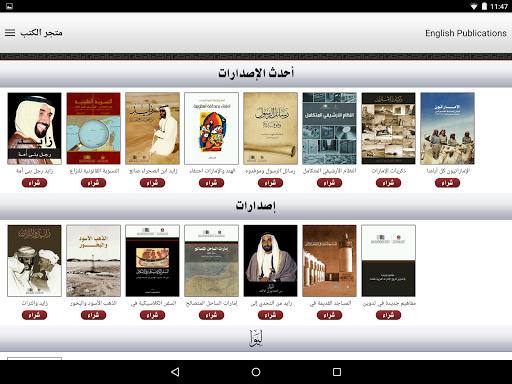Buy the last book in second row

[388, 315]
